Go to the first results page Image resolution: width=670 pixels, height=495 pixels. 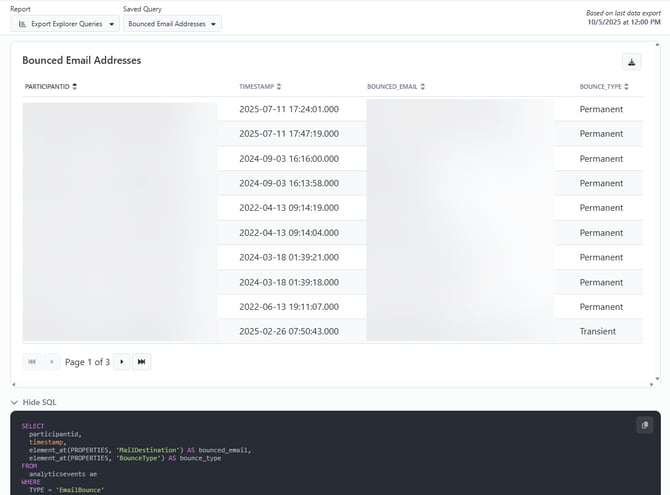coord(32,361)
